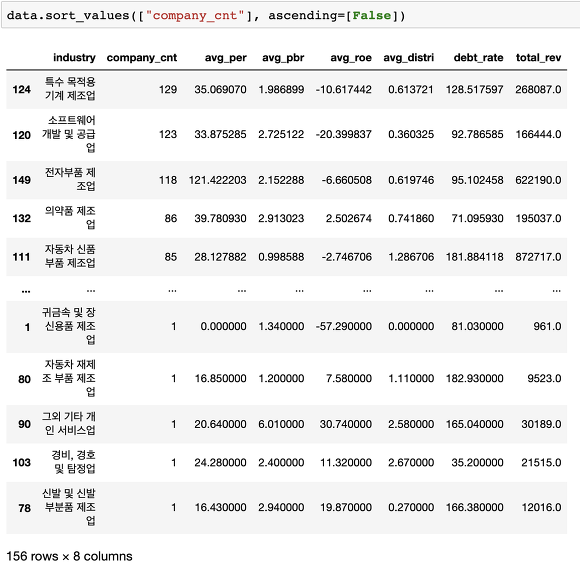Click the avg_roe column header
The width and height of the screenshot is (580, 566).
pos(351,58)
